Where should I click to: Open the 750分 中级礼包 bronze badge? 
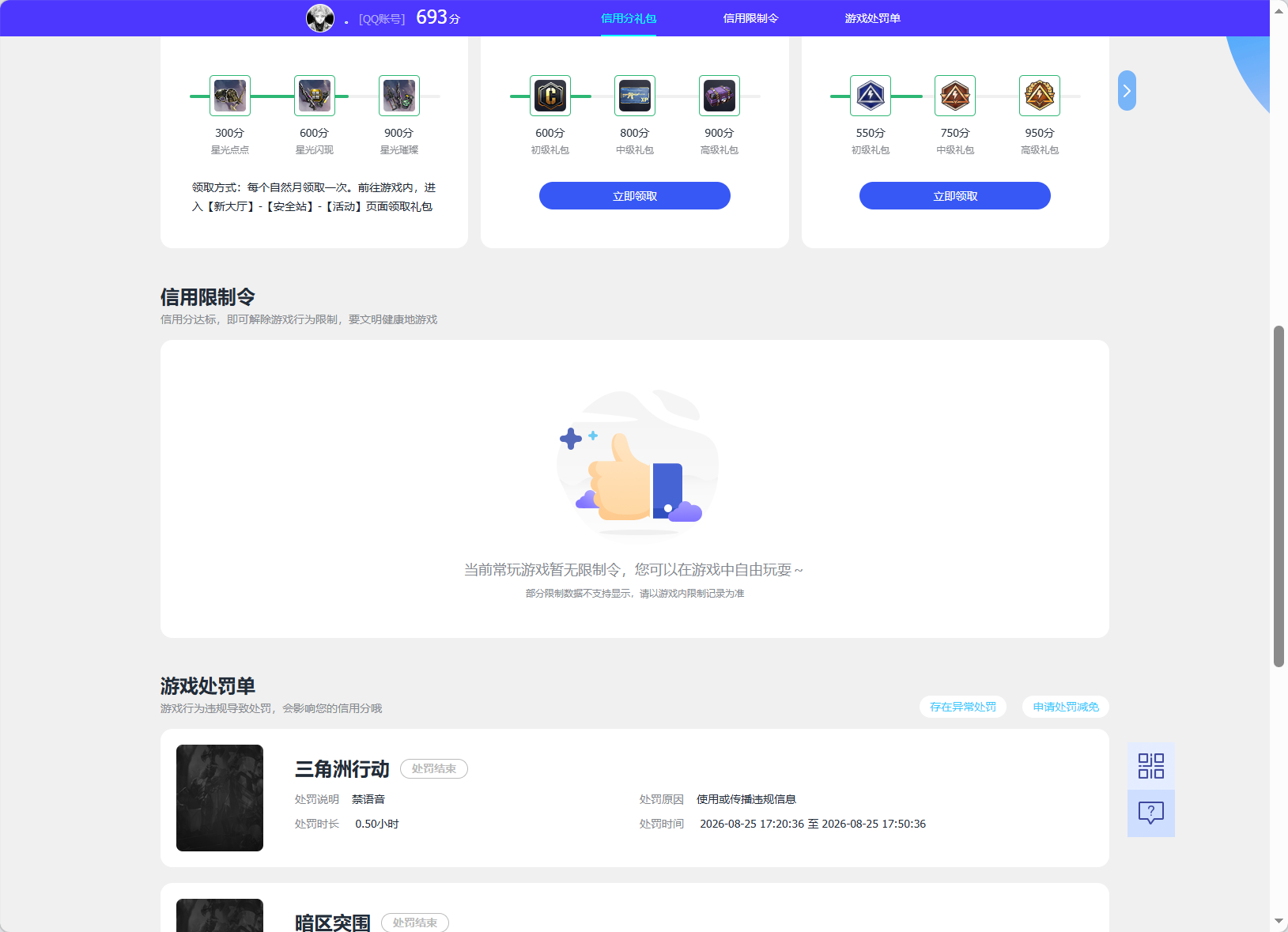[955, 96]
